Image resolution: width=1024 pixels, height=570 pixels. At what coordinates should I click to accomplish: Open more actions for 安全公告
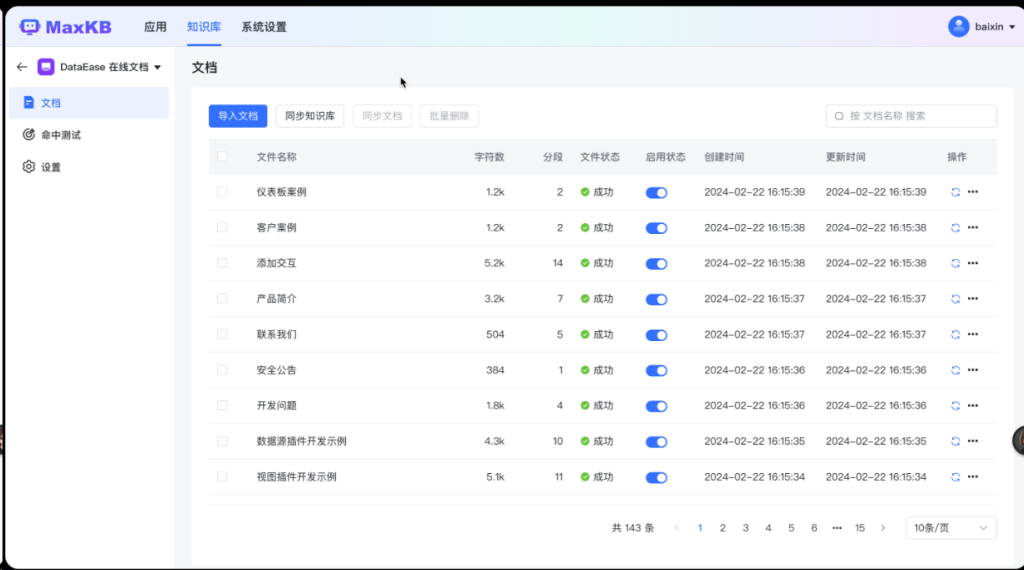click(973, 370)
